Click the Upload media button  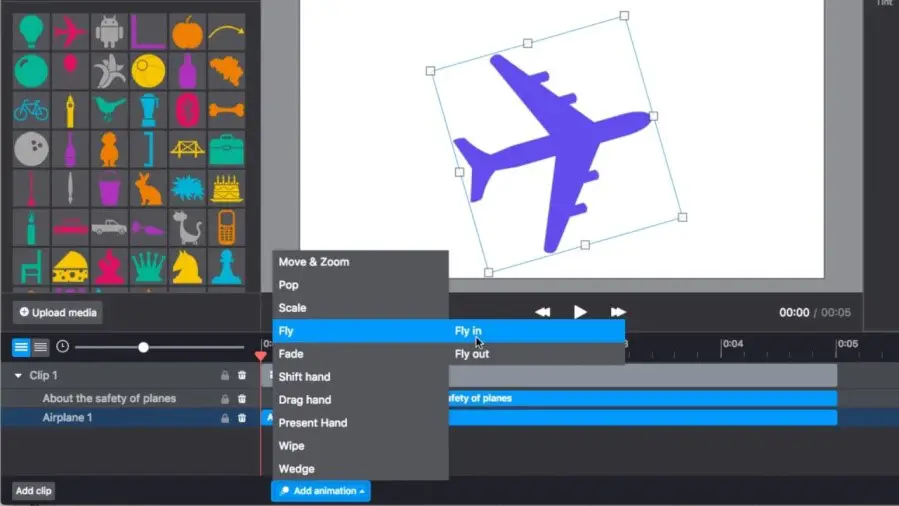pyautogui.click(x=58, y=312)
